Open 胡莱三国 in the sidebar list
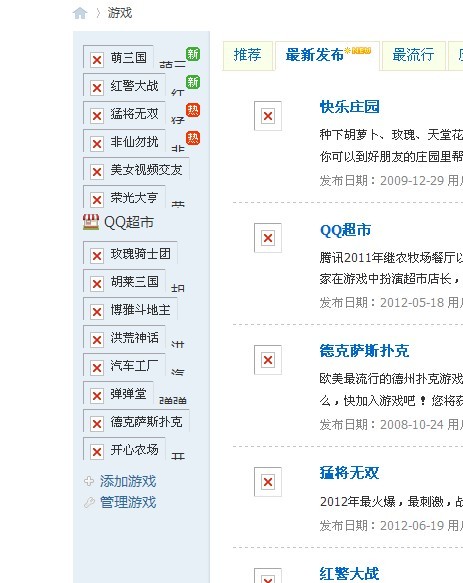Screen dimensions: 463x583 coord(134,282)
